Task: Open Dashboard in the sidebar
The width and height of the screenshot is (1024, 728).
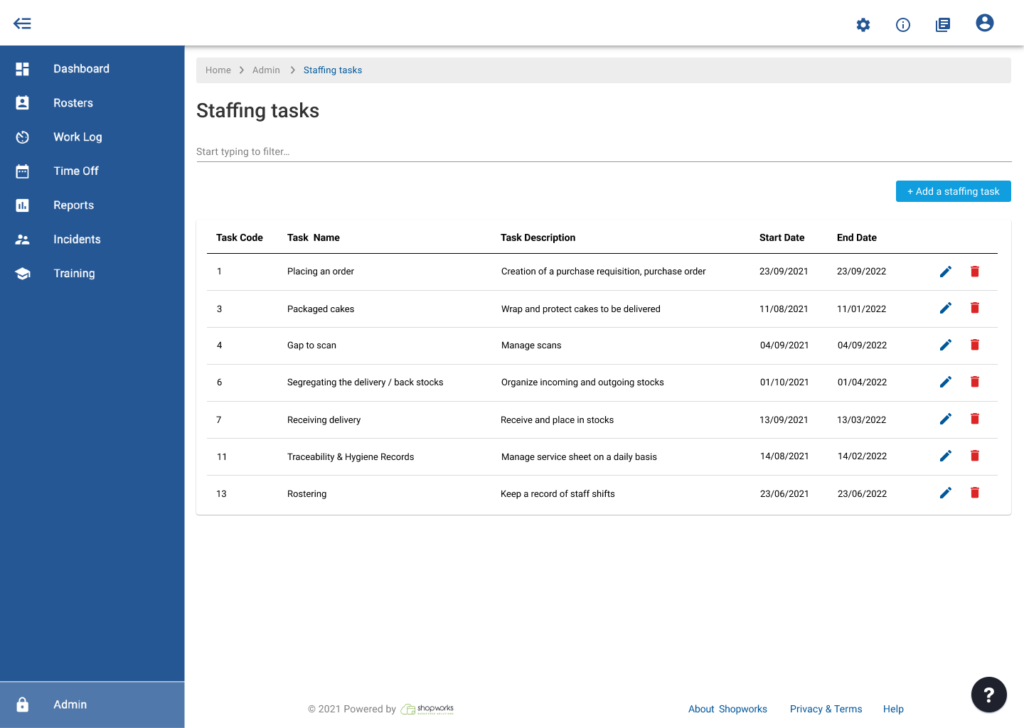Action: [81, 69]
